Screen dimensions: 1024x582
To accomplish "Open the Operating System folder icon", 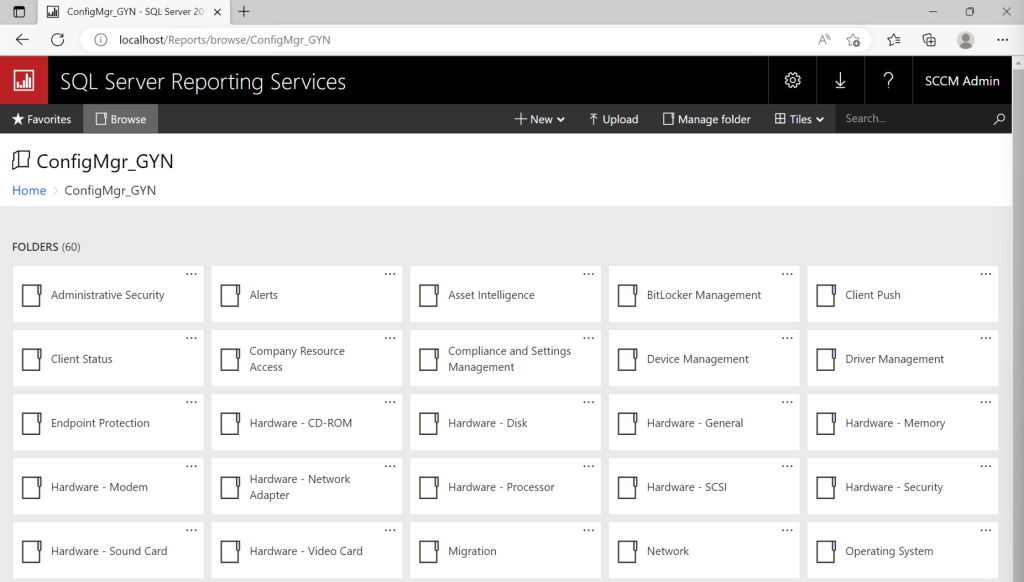I will coord(825,551).
